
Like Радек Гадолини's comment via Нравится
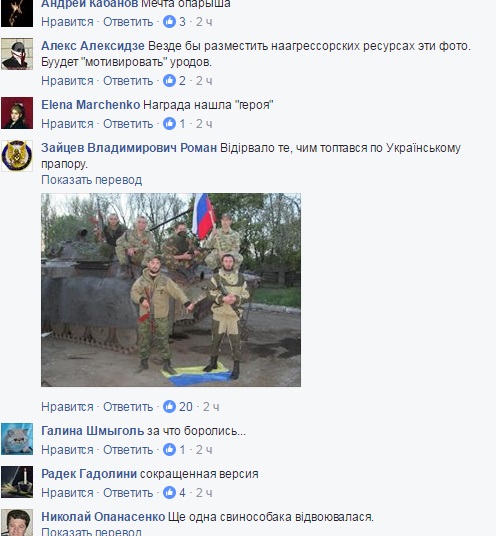tap(67, 493)
